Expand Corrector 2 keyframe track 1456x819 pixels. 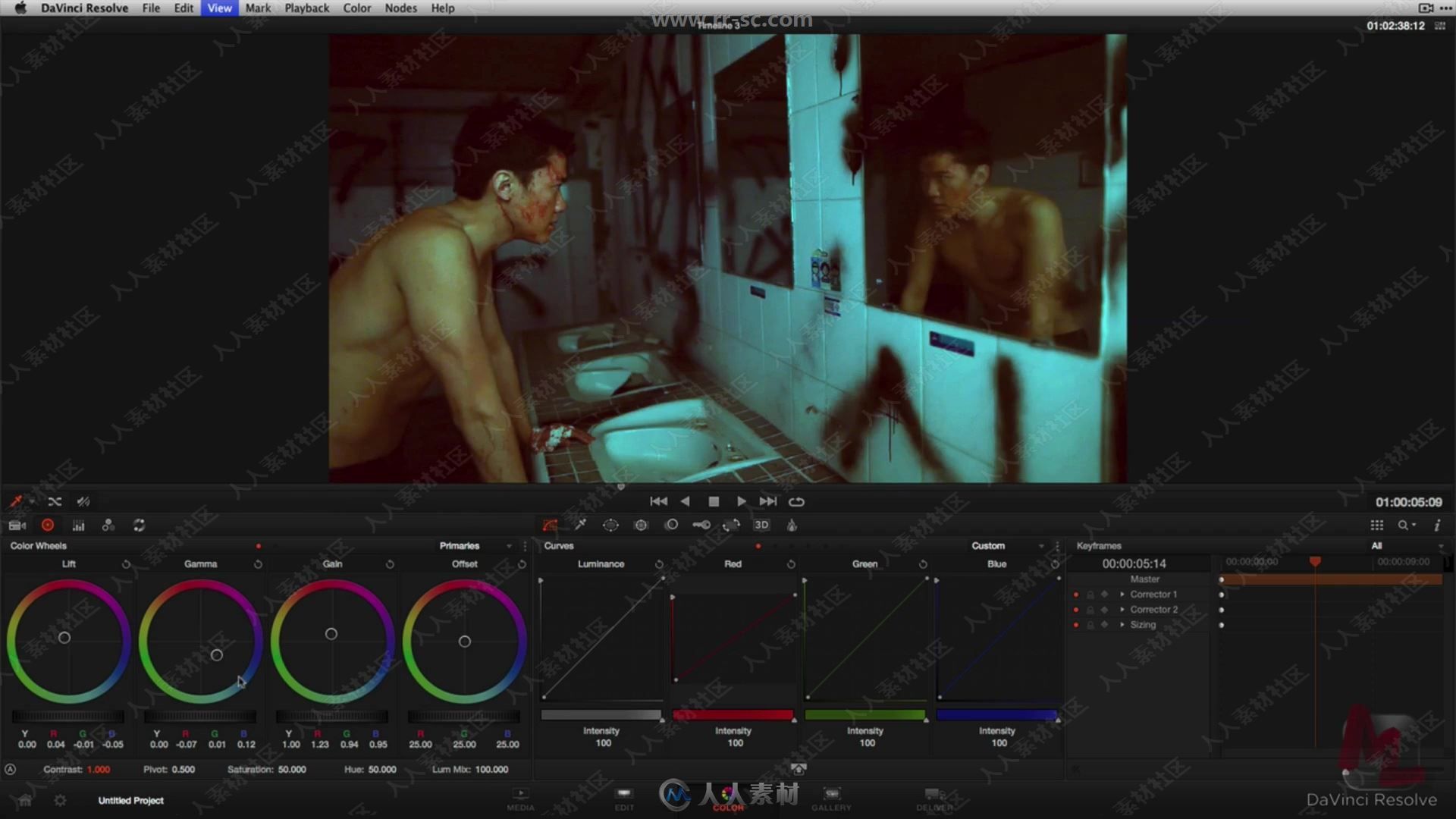1122,610
